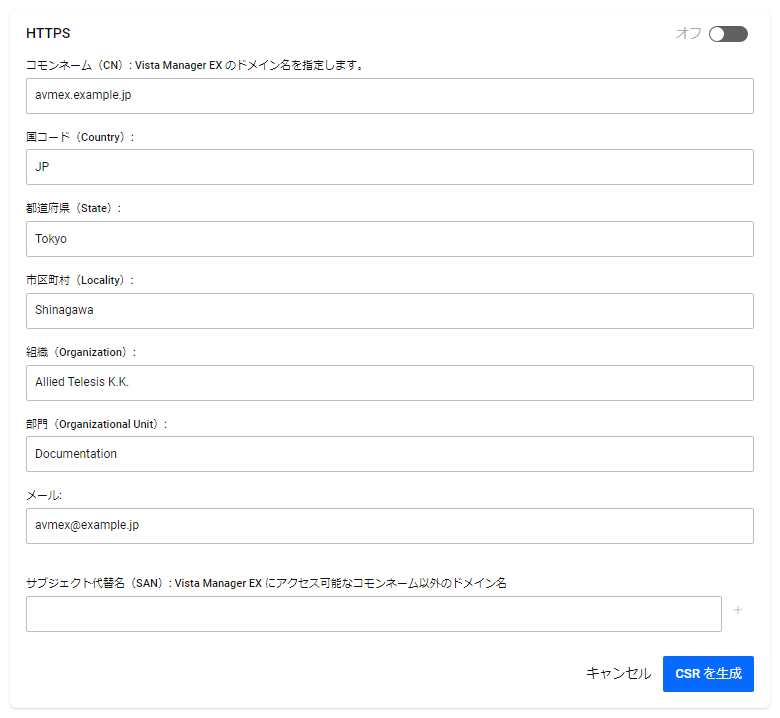Click the 都道府県（State） label
This screenshot has width=780, height=718.
click(x=73, y=208)
